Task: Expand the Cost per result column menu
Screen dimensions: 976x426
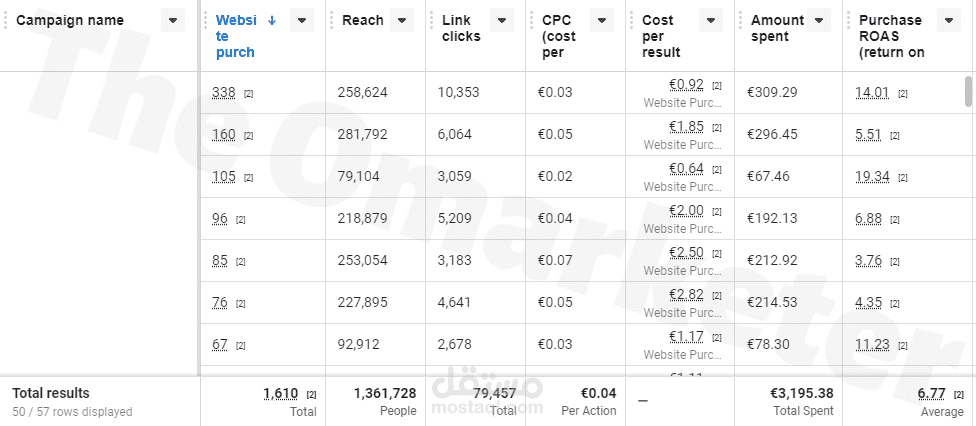Action: pyautogui.click(x=711, y=21)
